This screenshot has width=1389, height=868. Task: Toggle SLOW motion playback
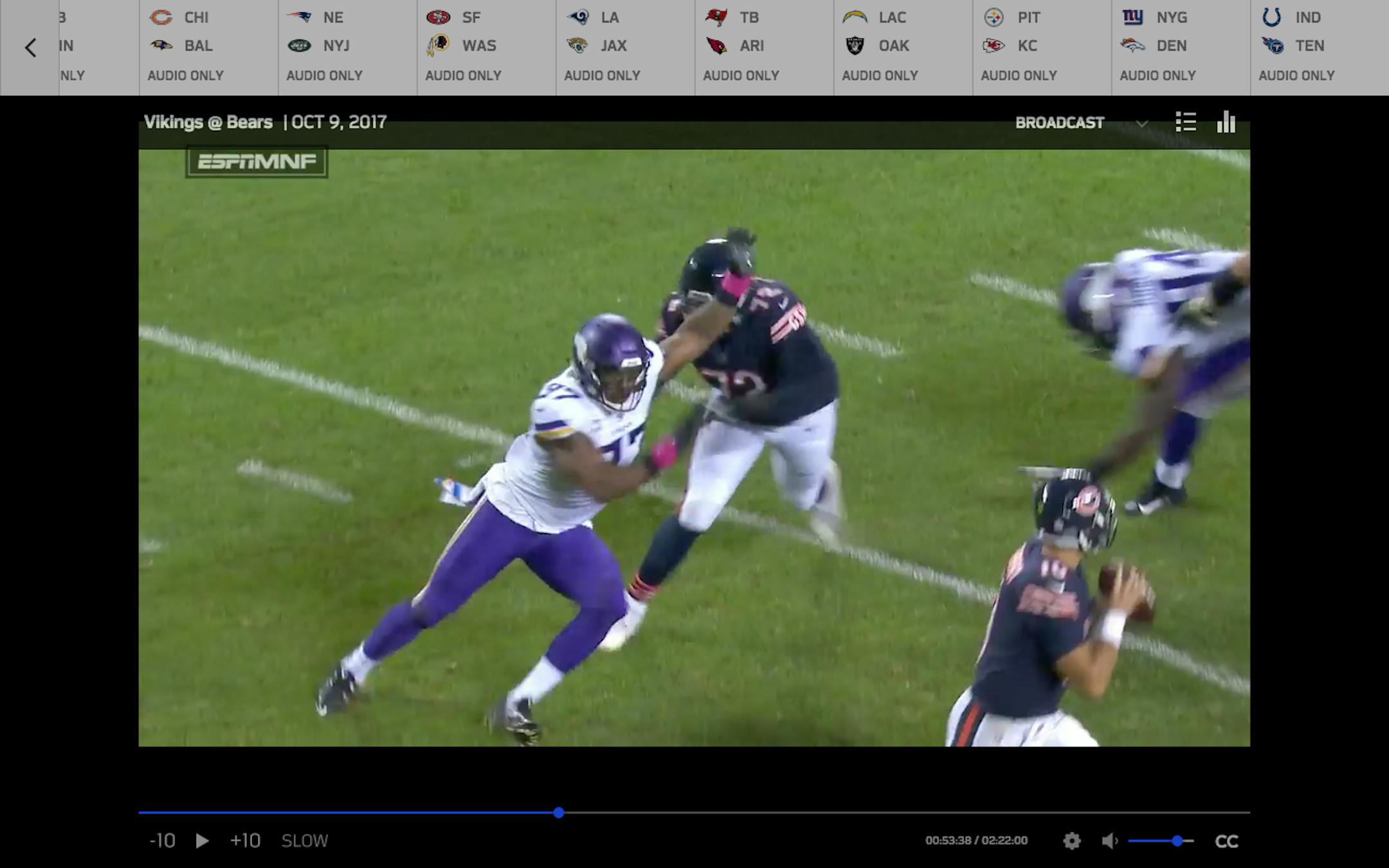[x=305, y=841]
